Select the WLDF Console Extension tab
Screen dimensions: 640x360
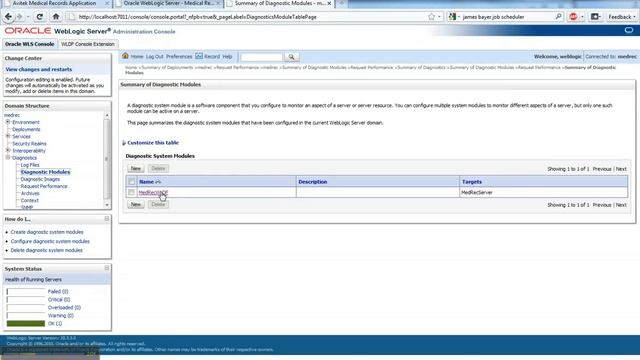[88, 44]
